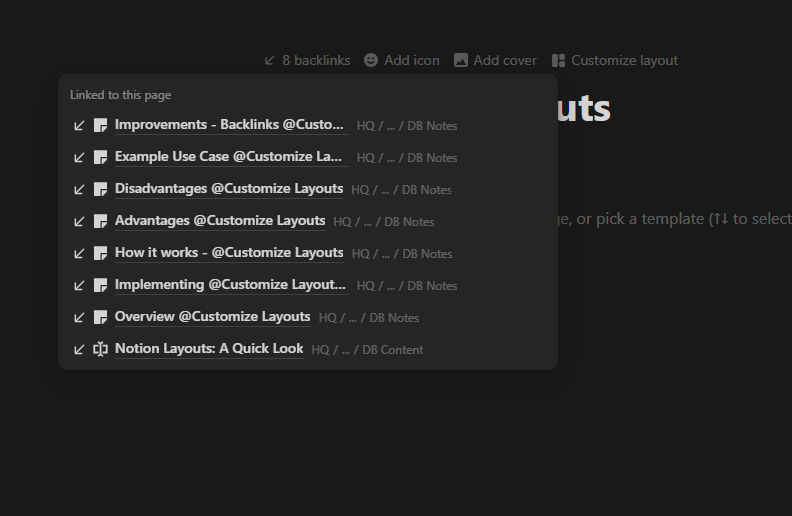Click backlink arrow of Disadvantages row
This screenshot has width=792, height=516.
click(79, 189)
